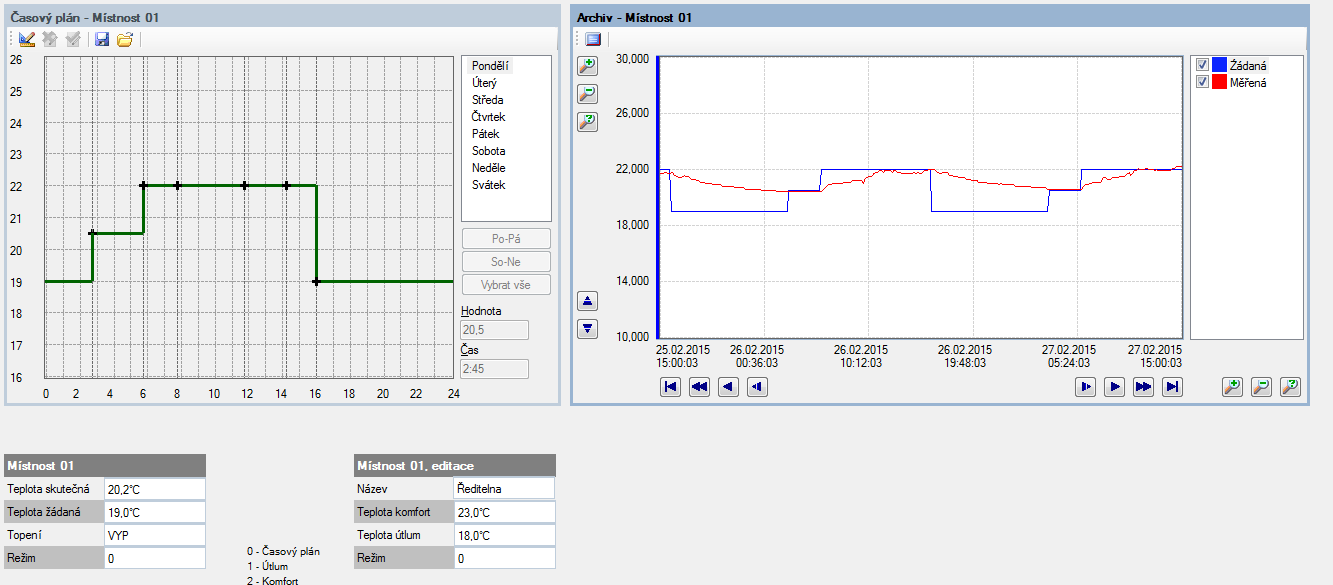
Task: Click the Archiv - Místnost 01 title bar
Action: tap(940, 17)
